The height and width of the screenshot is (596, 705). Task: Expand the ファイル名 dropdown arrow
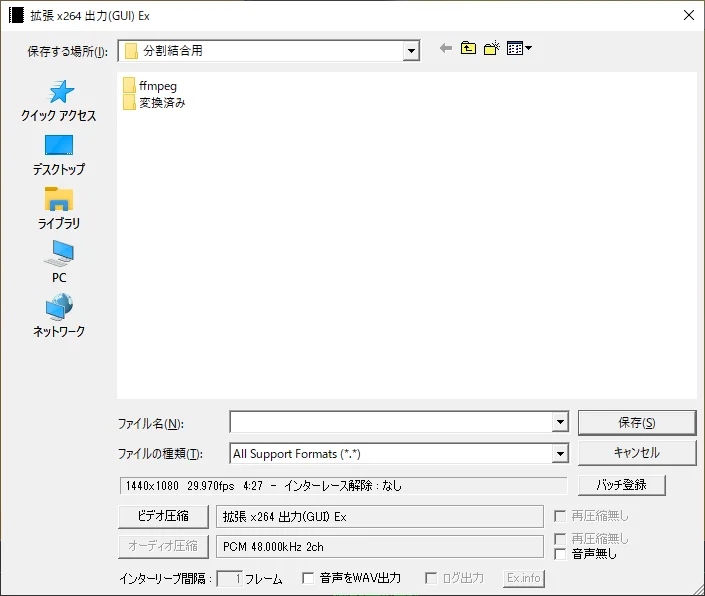(x=560, y=423)
